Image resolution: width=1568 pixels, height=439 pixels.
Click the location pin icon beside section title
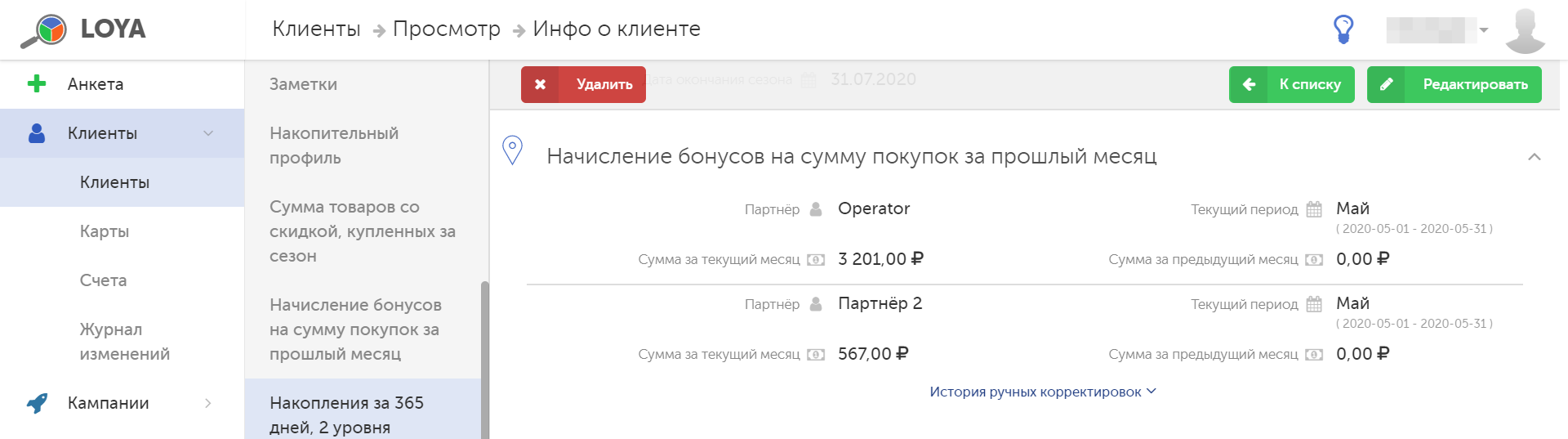512,150
